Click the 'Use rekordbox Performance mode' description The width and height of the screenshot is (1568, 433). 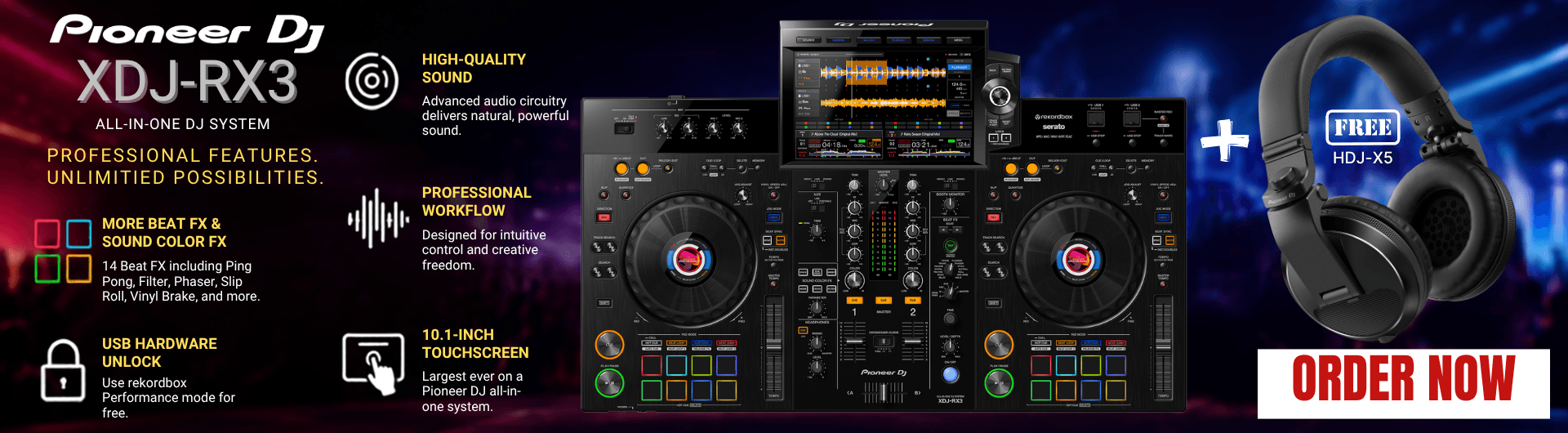point(168,398)
